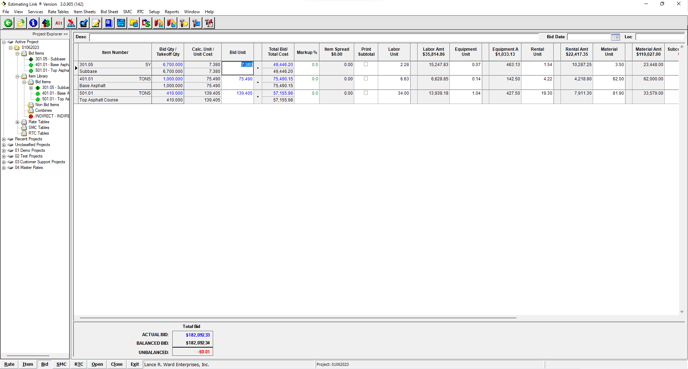Click the Open button in bottom bar

[x=97, y=364]
